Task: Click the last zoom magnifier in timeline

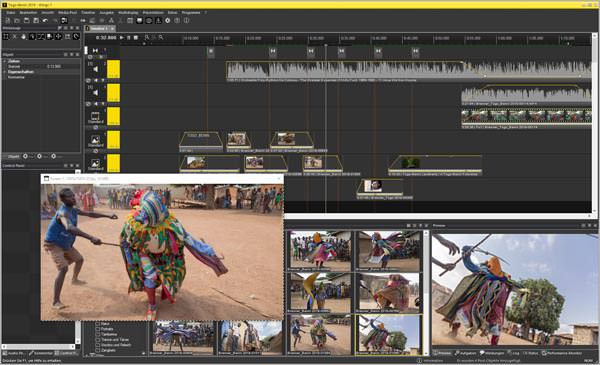Action: [161, 38]
